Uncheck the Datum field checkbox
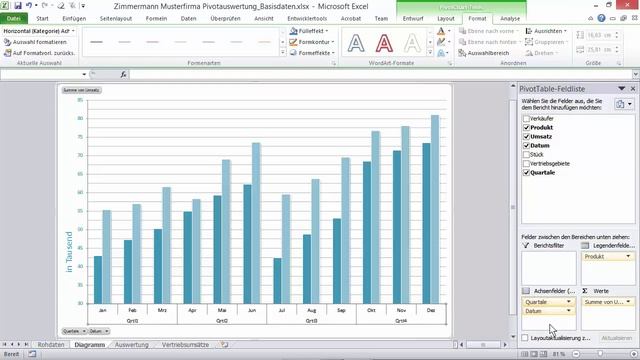 (x=526, y=146)
